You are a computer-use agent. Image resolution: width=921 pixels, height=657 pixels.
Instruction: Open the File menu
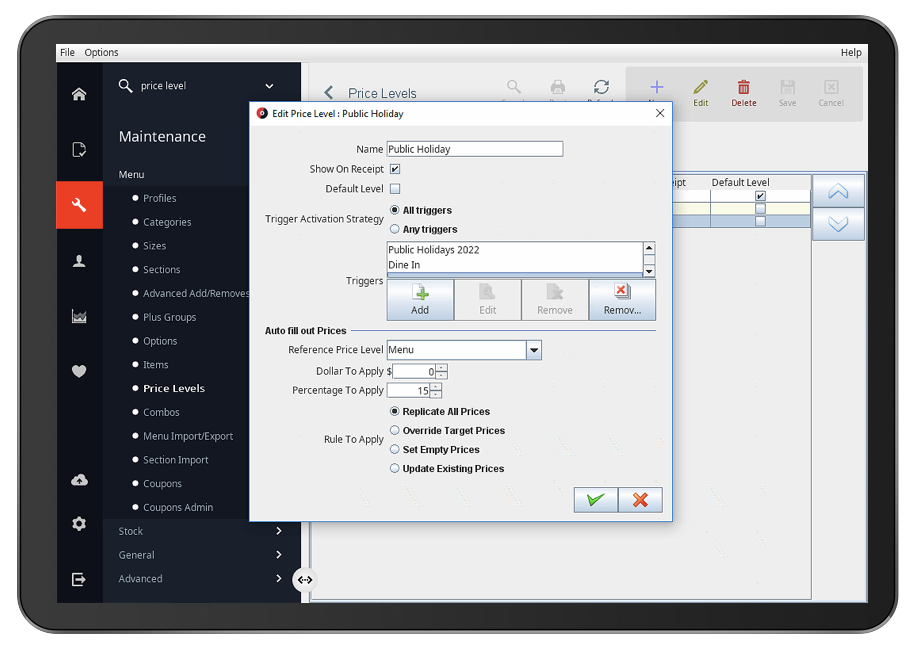click(67, 52)
